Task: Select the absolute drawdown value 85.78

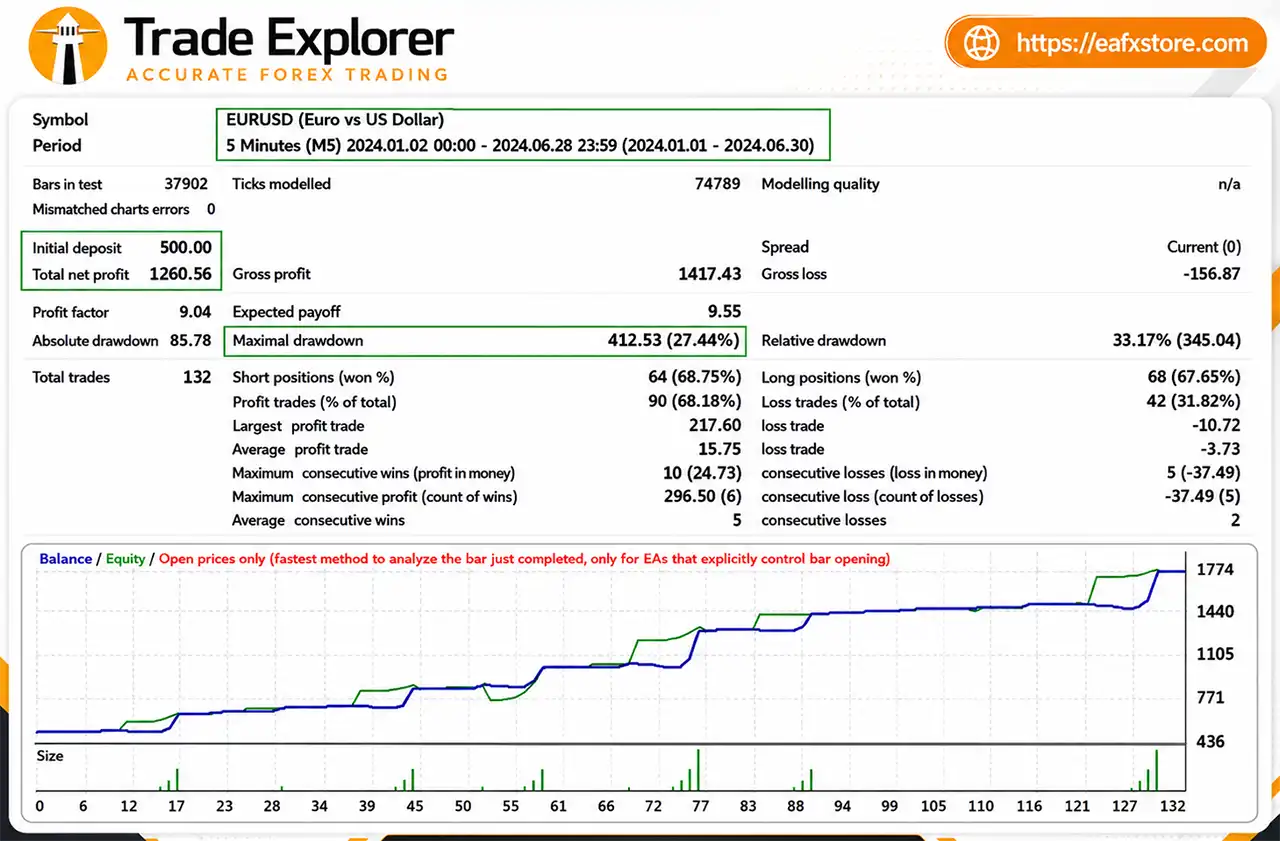Action: pyautogui.click(x=190, y=341)
